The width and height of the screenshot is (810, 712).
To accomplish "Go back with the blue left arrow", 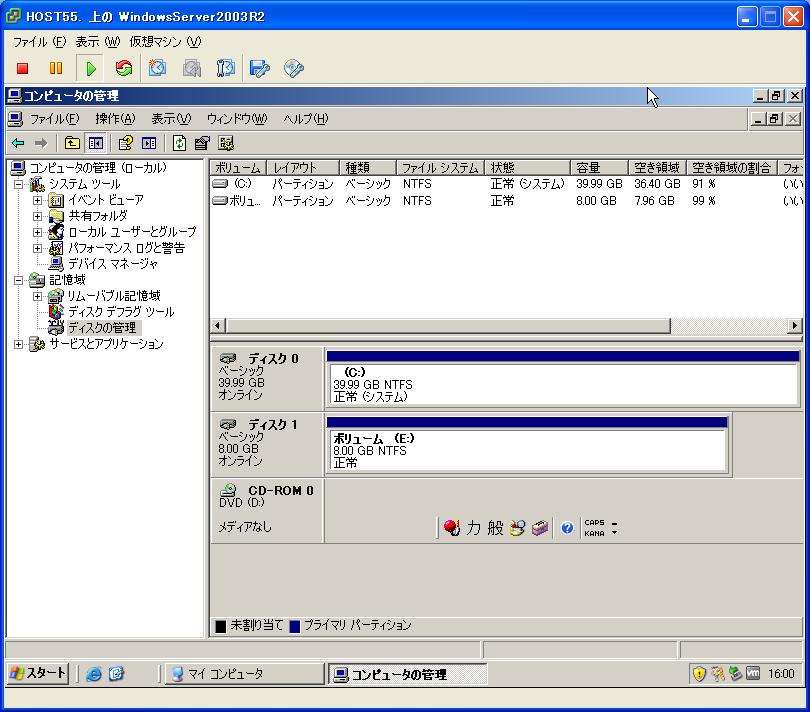I will point(18,143).
